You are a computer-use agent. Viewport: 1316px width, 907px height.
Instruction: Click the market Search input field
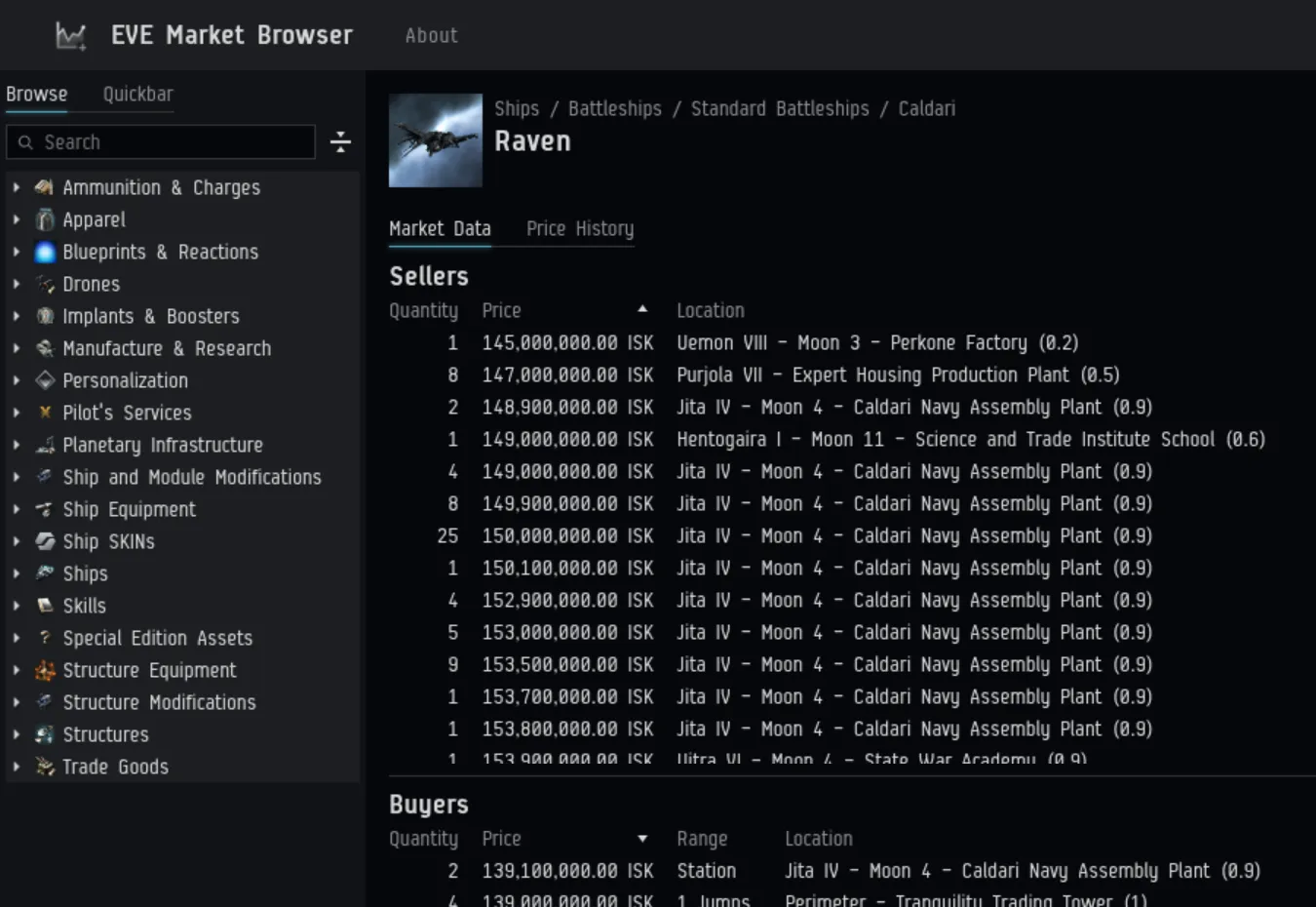click(161, 142)
